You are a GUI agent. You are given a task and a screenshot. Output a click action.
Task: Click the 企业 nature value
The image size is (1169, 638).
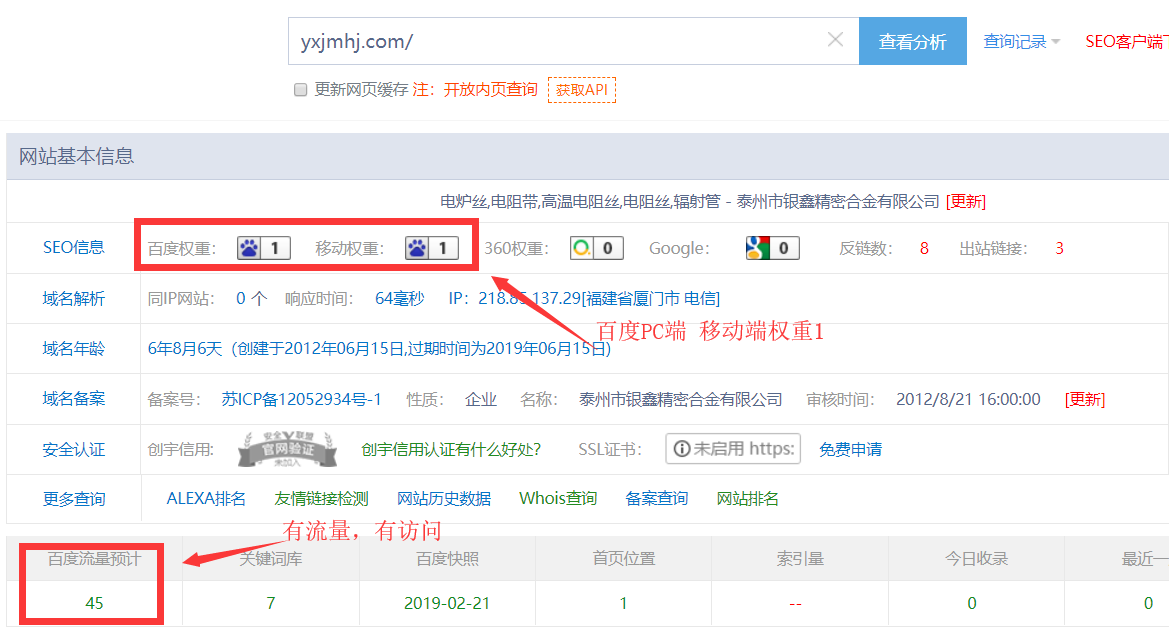481,399
